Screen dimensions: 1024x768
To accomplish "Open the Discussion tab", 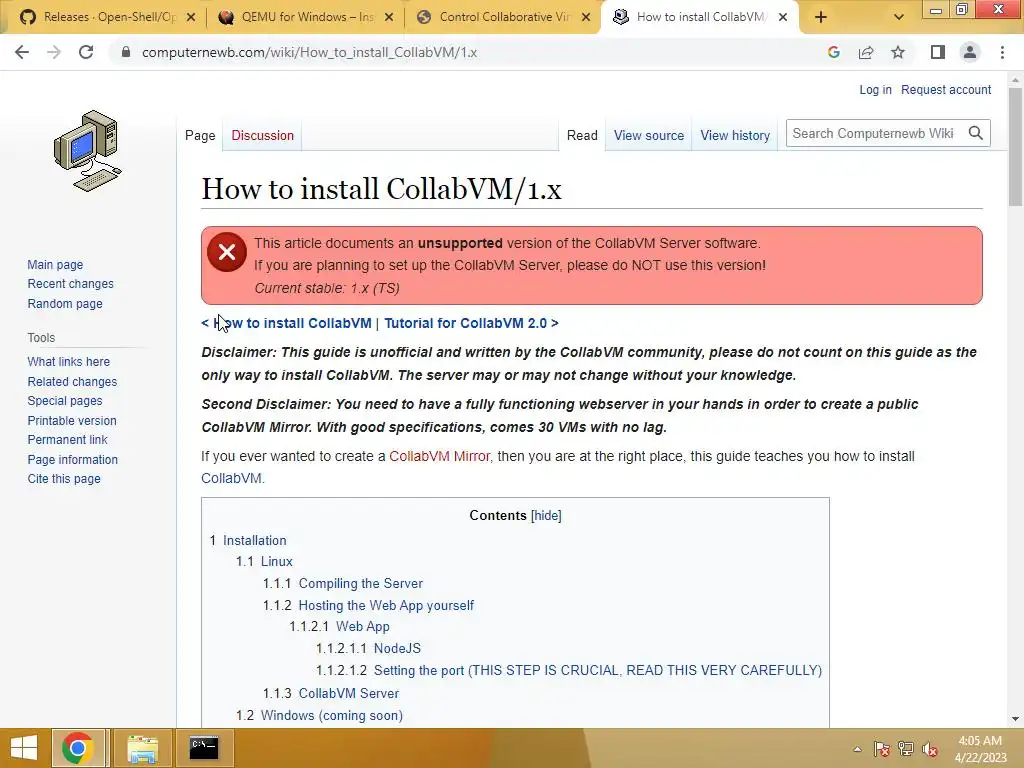I will tap(263, 135).
